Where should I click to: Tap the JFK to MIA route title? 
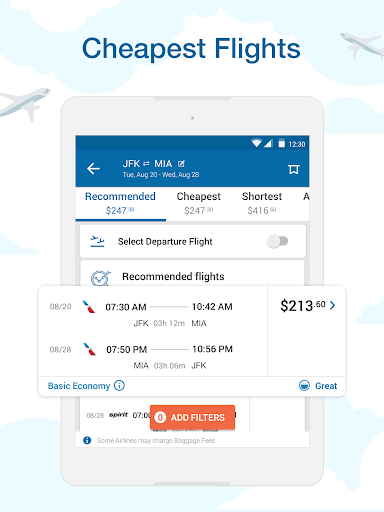pyautogui.click(x=147, y=164)
